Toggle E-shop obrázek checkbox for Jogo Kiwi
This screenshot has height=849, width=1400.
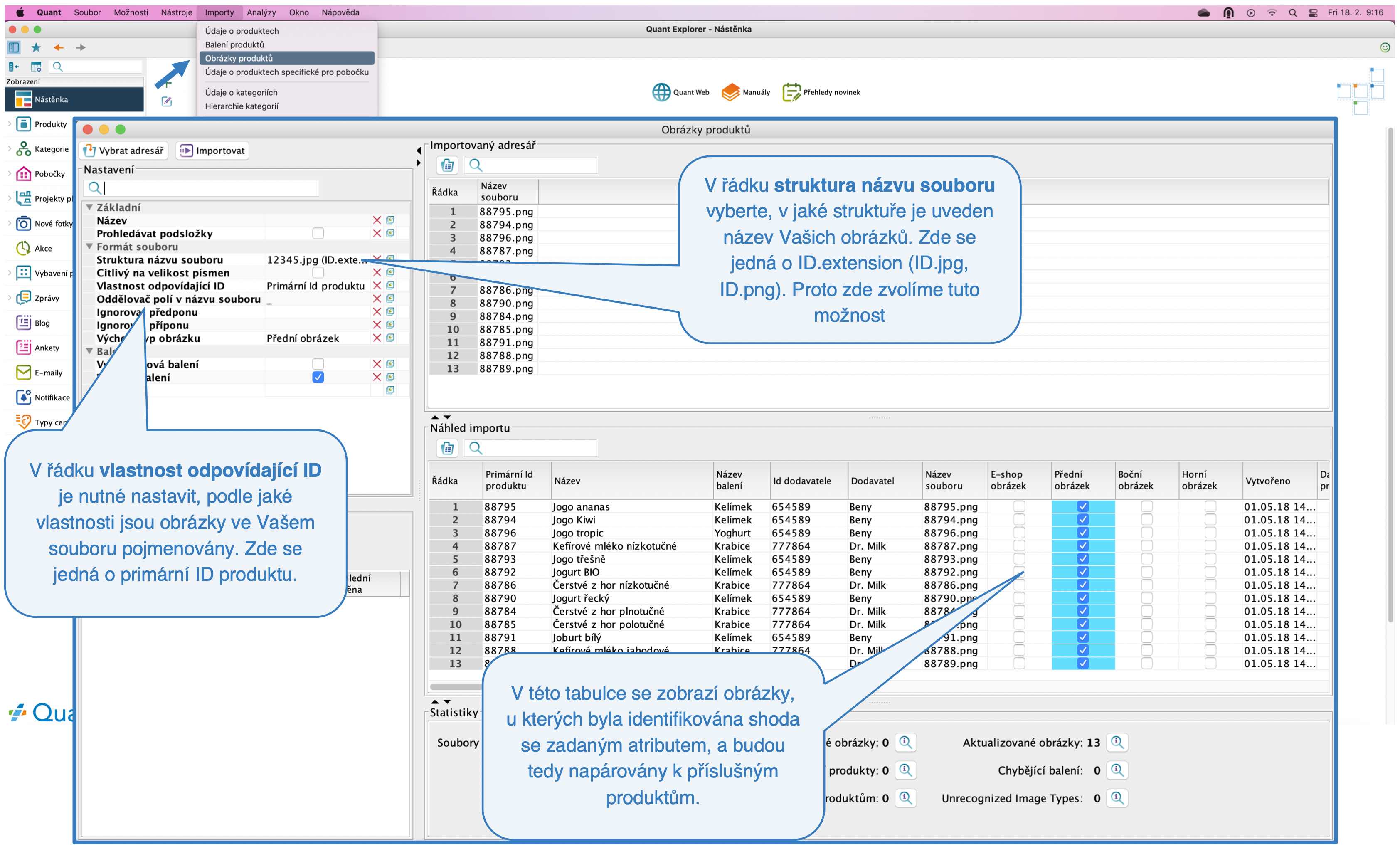pyautogui.click(x=1019, y=519)
